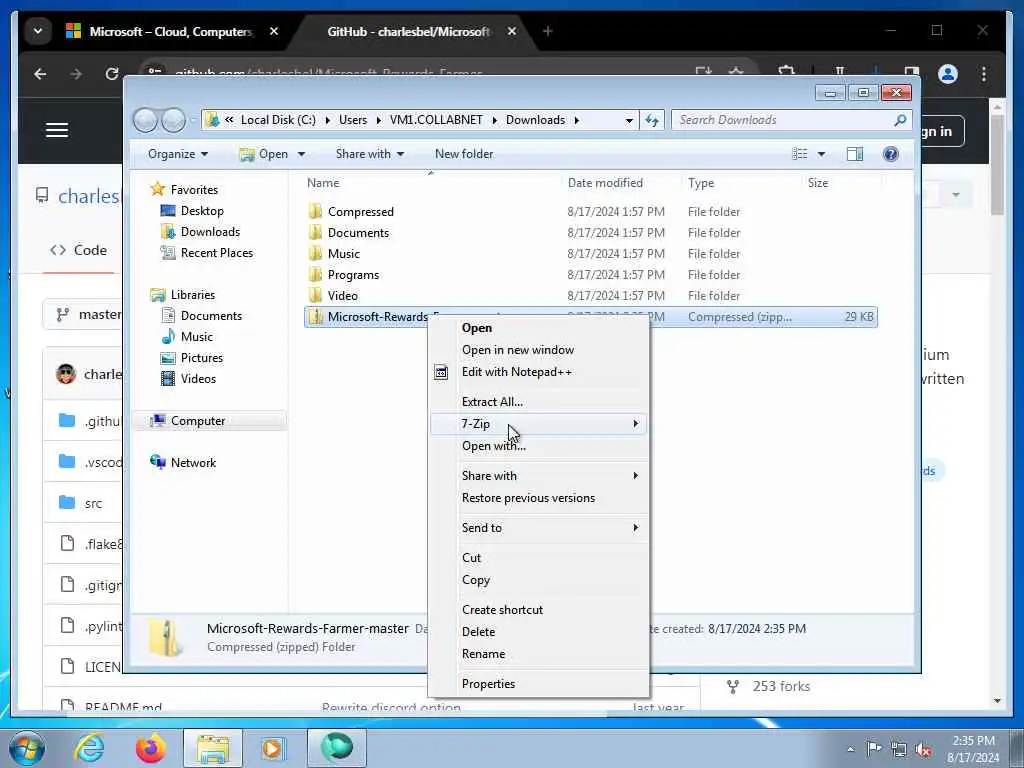Open Firefox from taskbar

(x=151, y=748)
